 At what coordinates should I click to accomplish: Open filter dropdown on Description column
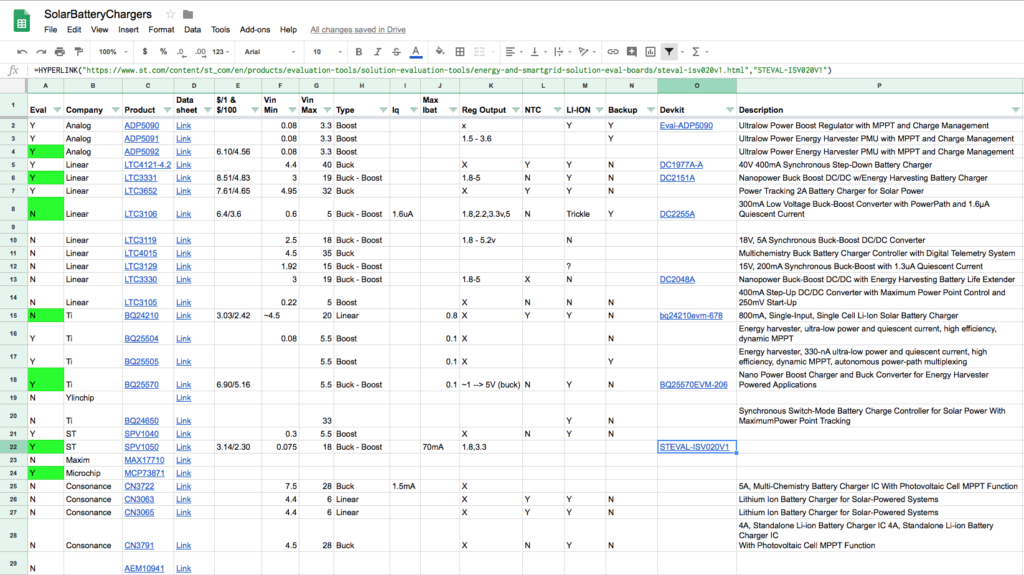click(1016, 110)
